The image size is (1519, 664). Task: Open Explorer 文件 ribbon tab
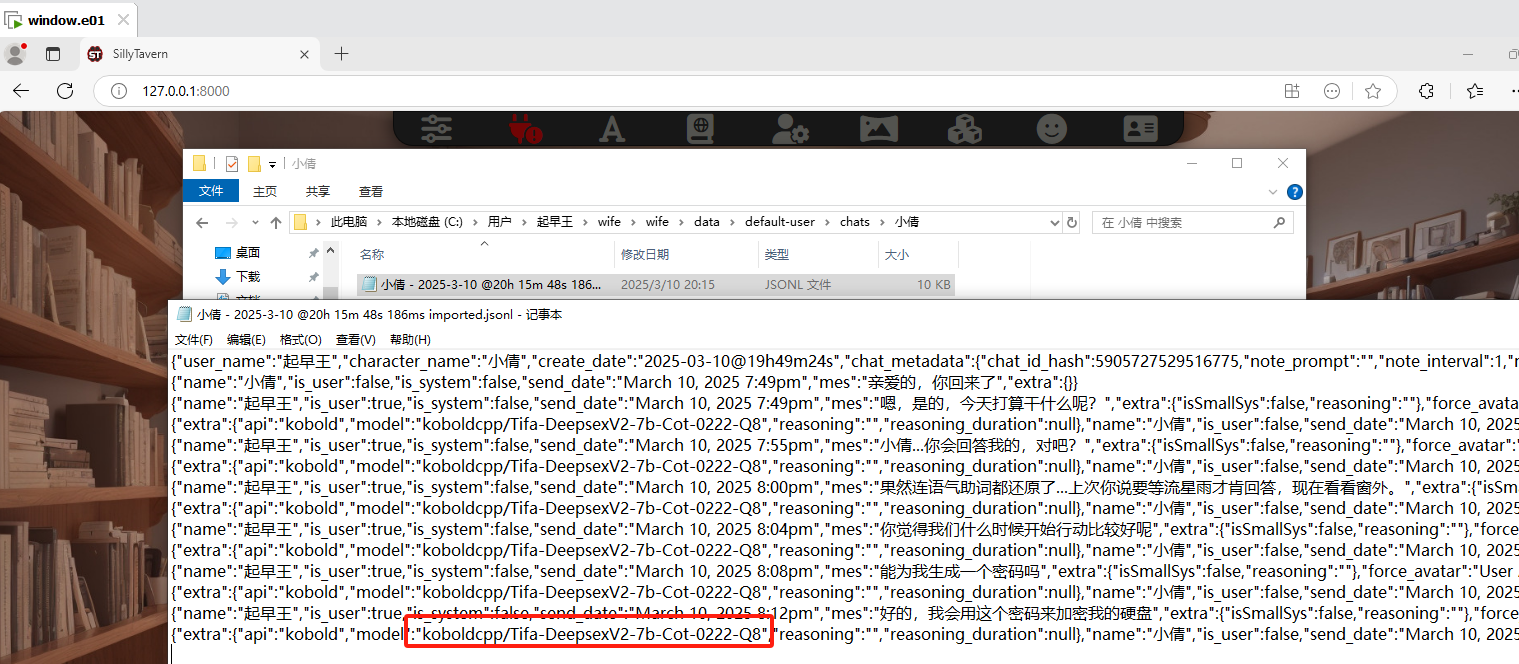pyautogui.click(x=211, y=191)
